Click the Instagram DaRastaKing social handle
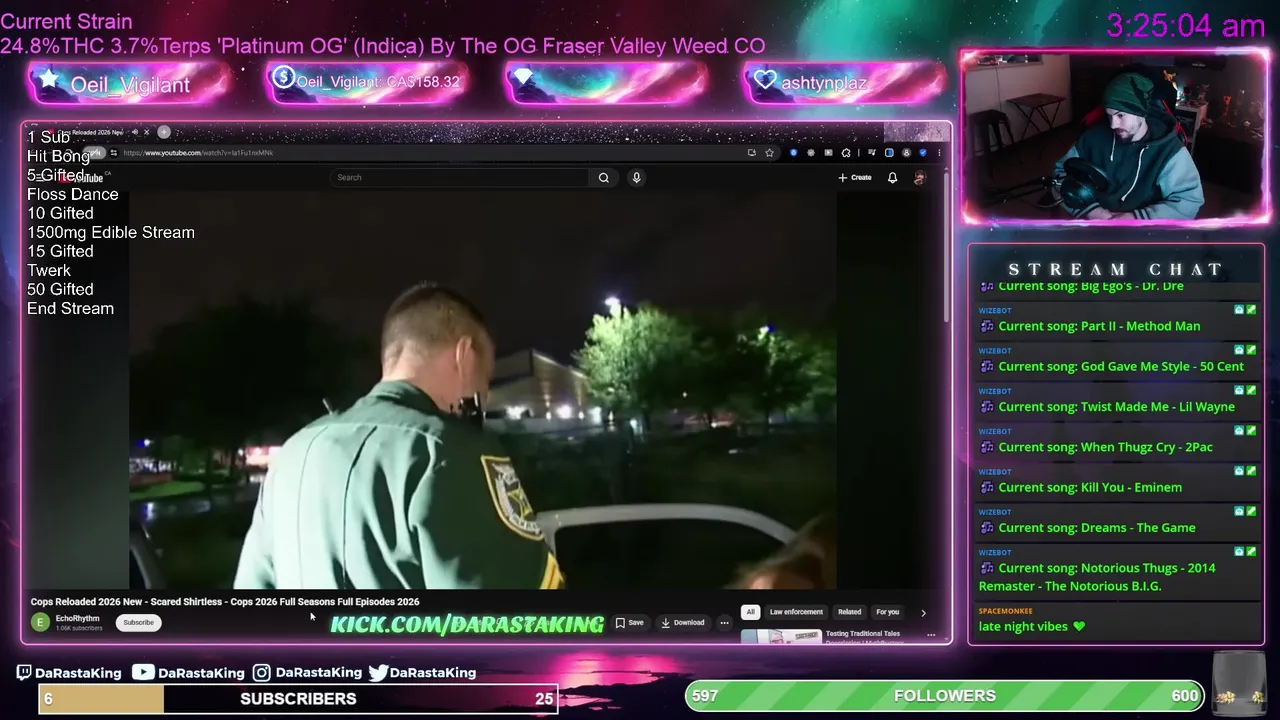Image resolution: width=1280 pixels, height=720 pixels. point(307,673)
